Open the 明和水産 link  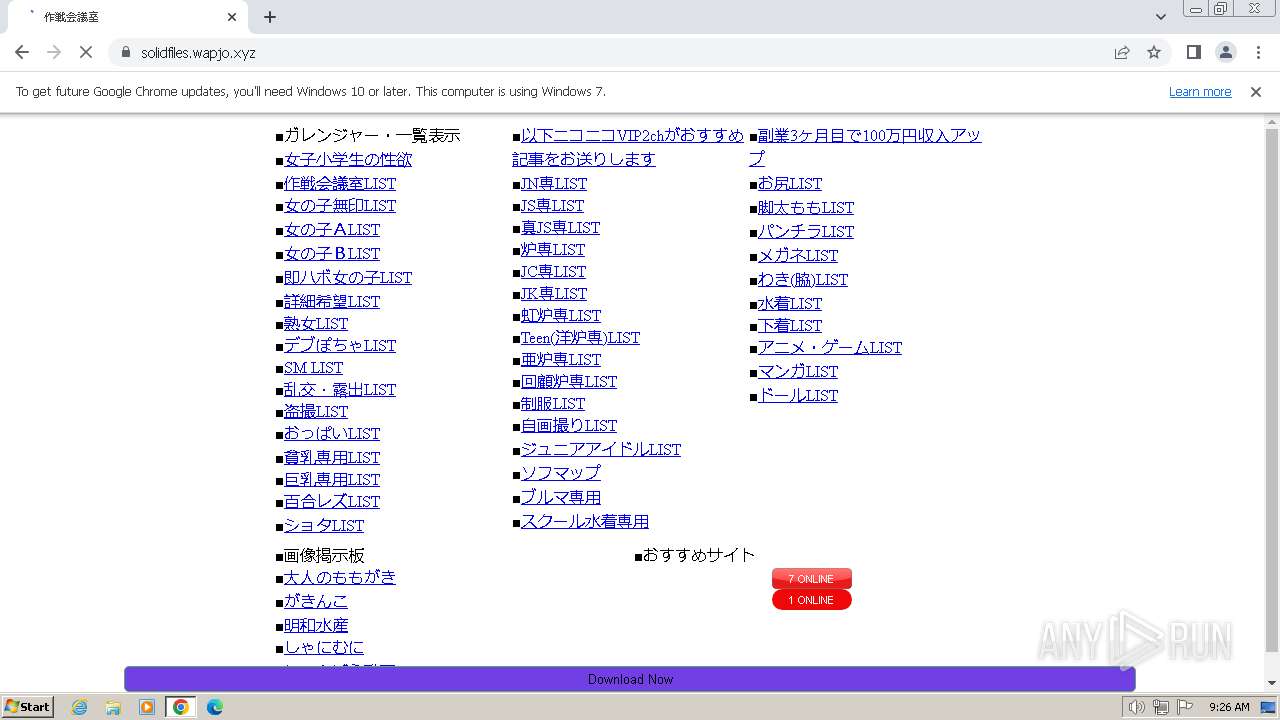316,625
